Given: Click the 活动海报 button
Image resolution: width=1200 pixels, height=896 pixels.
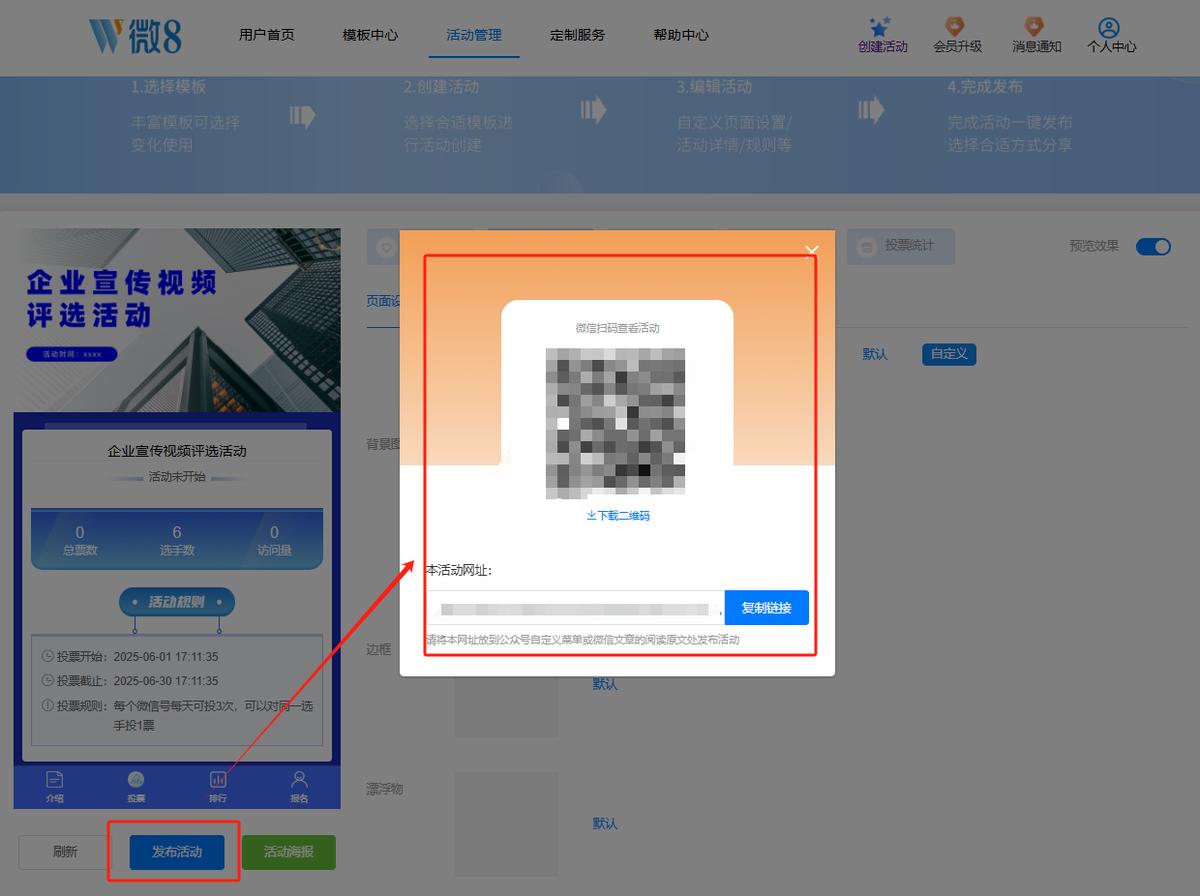Looking at the screenshot, I should pyautogui.click(x=289, y=852).
